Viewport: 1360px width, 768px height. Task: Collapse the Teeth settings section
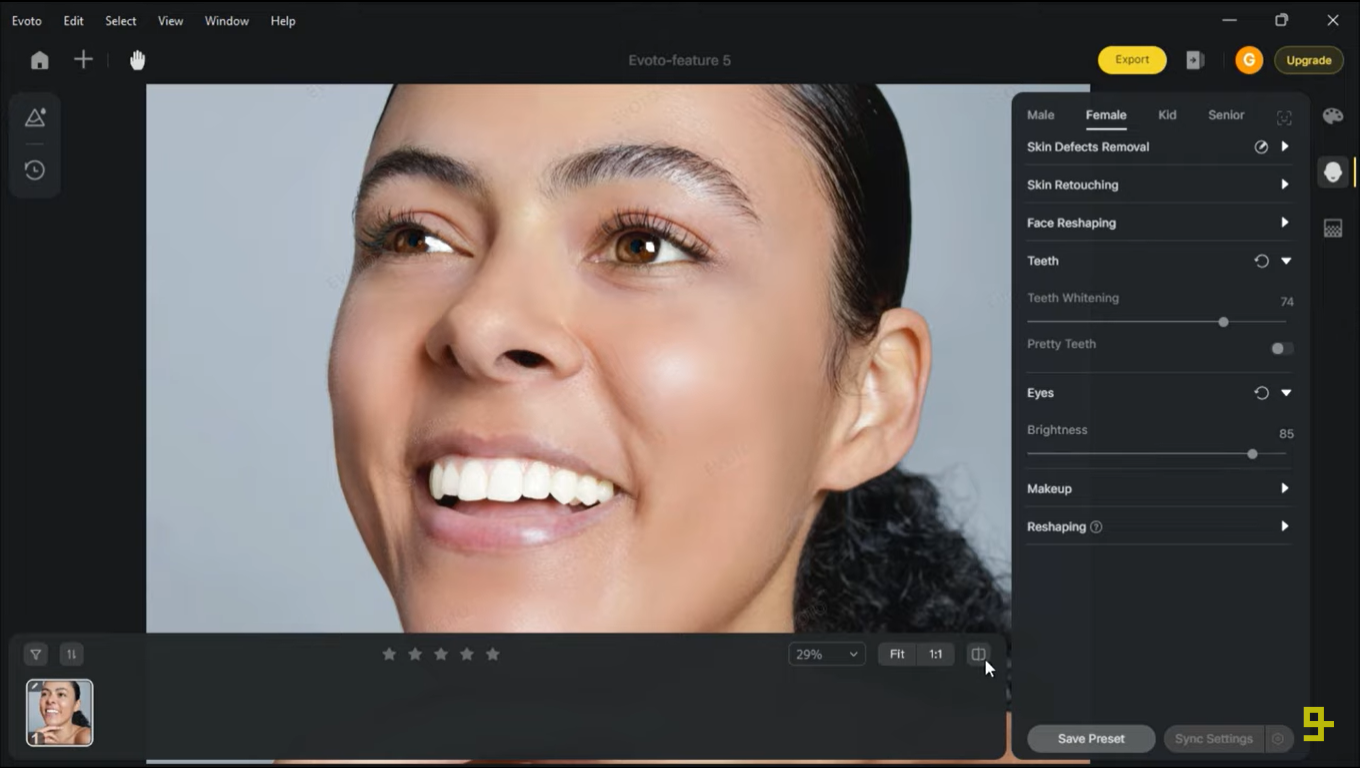(1286, 261)
